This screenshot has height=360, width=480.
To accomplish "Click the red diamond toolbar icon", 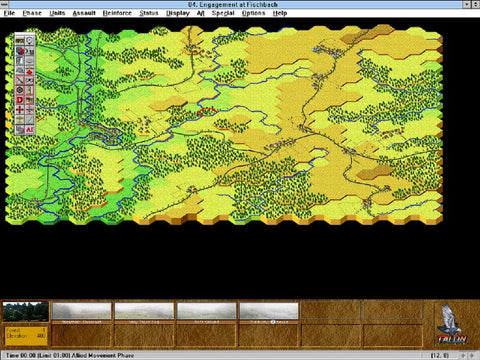I will tap(30, 71).
